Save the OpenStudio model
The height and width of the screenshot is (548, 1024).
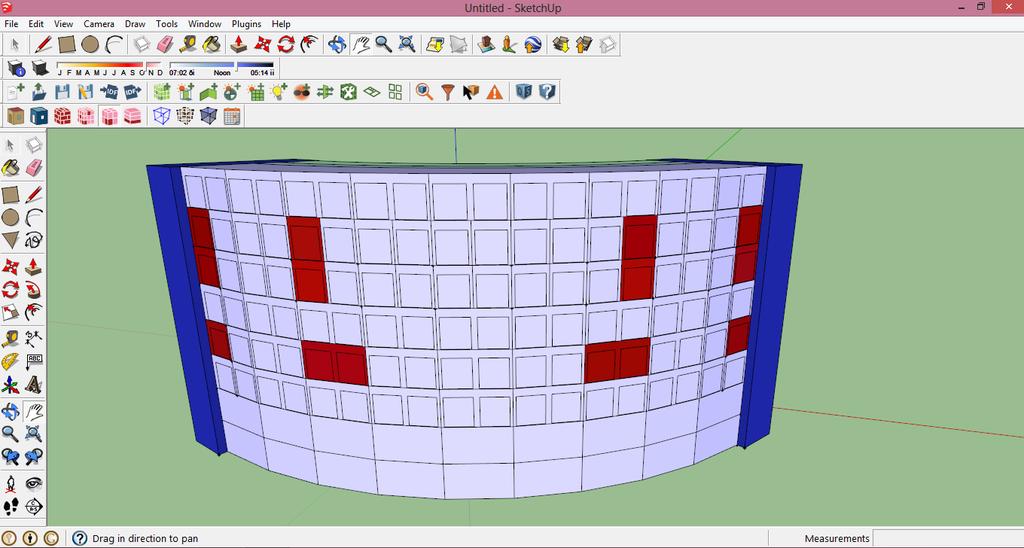(63, 92)
